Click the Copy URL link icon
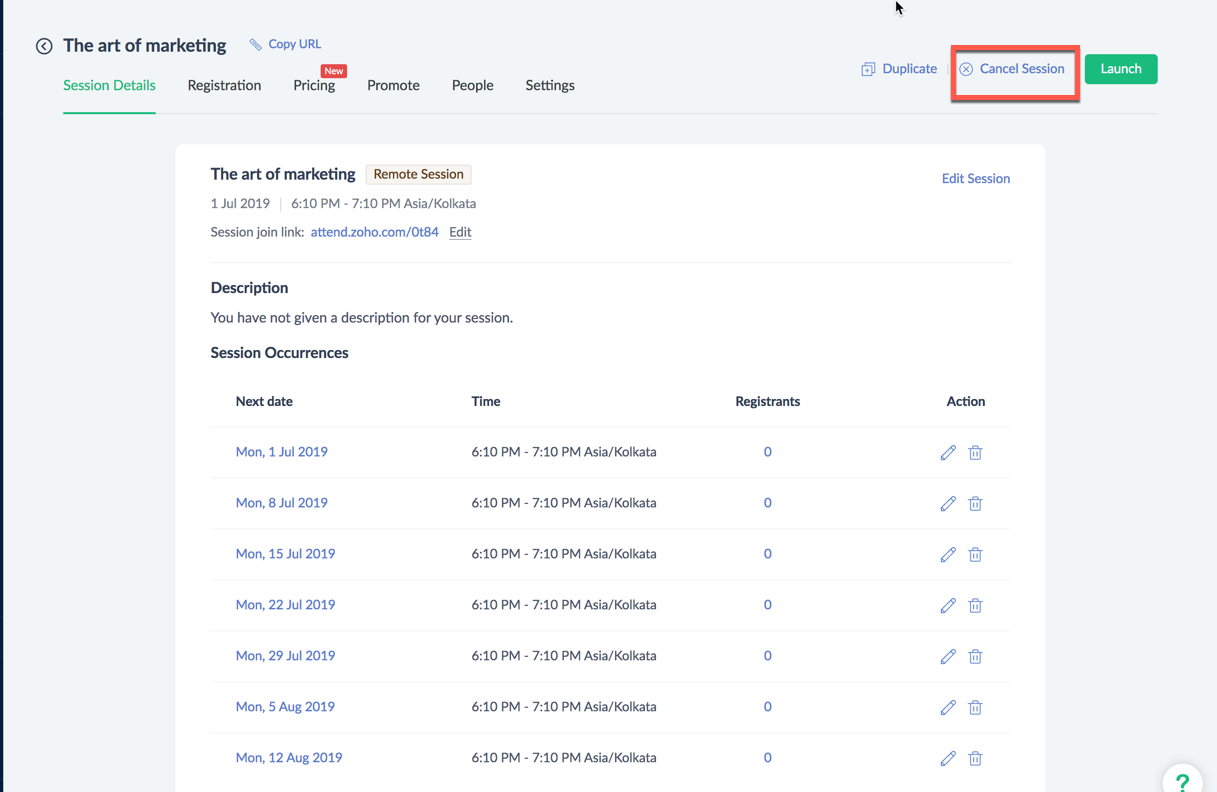 (x=256, y=44)
